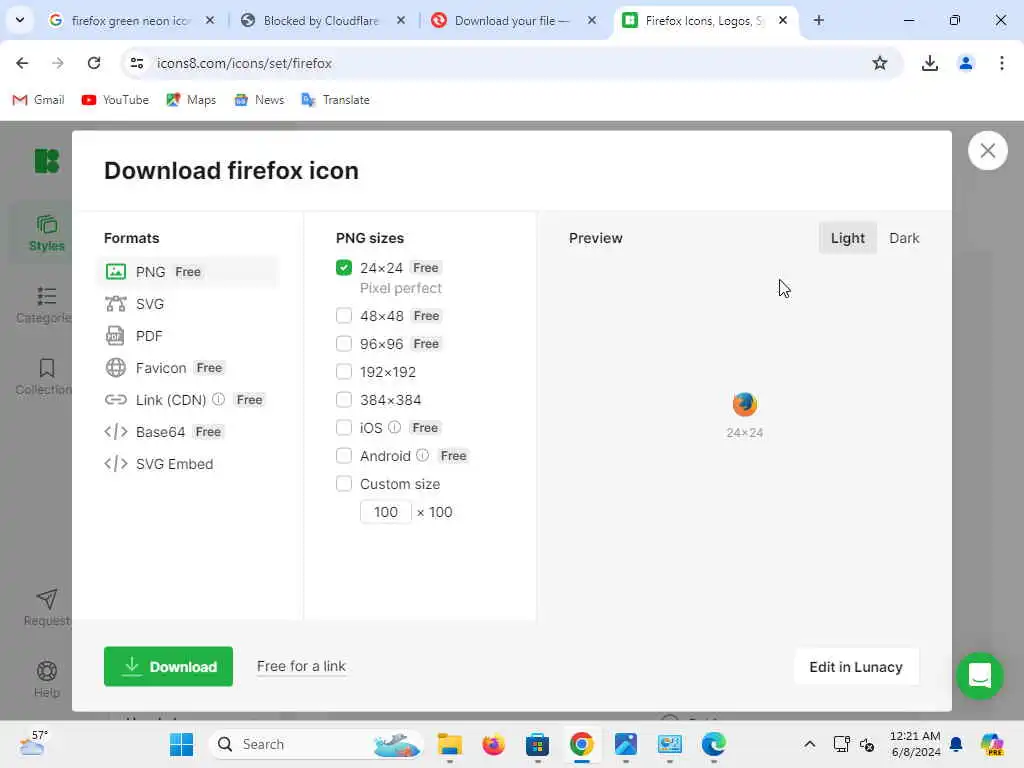Switch to the Download your file tab
The image size is (1024, 768).
click(x=515, y=21)
